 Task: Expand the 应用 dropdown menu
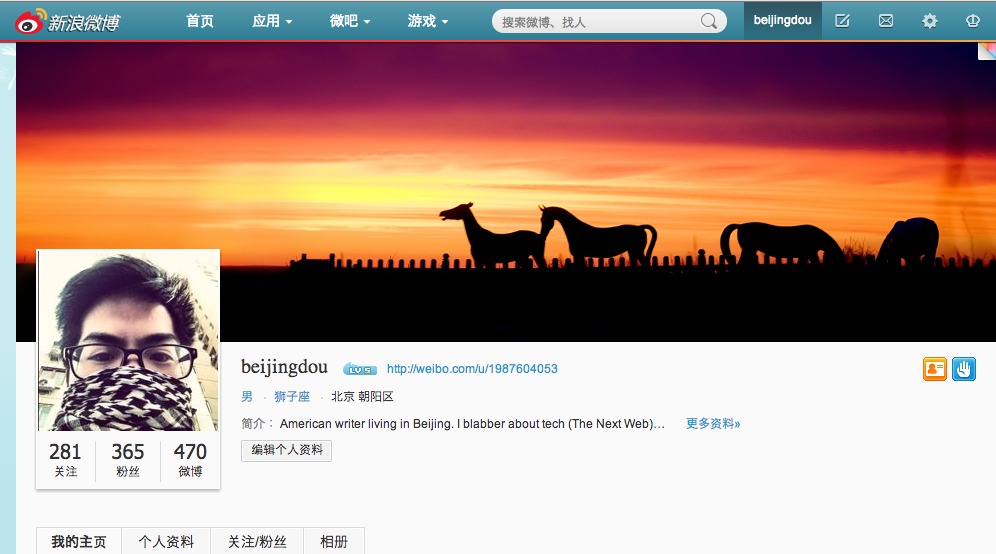[272, 21]
